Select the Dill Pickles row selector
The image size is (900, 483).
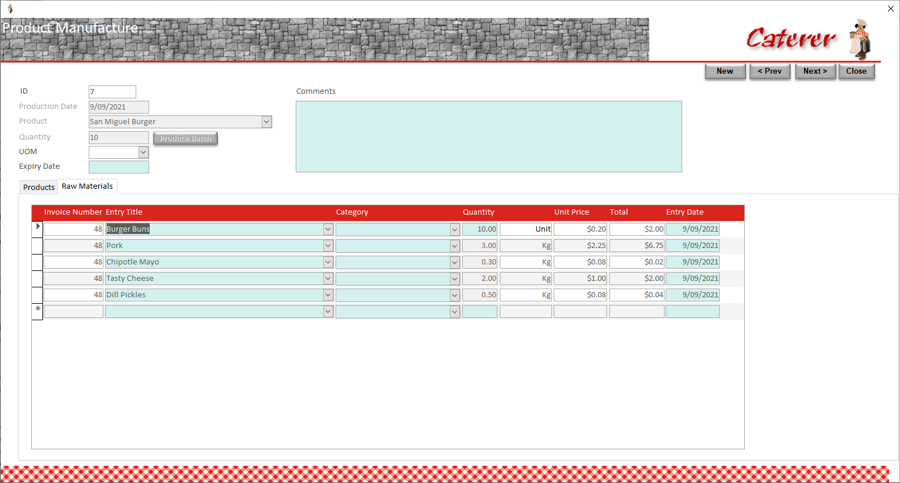click(37, 295)
